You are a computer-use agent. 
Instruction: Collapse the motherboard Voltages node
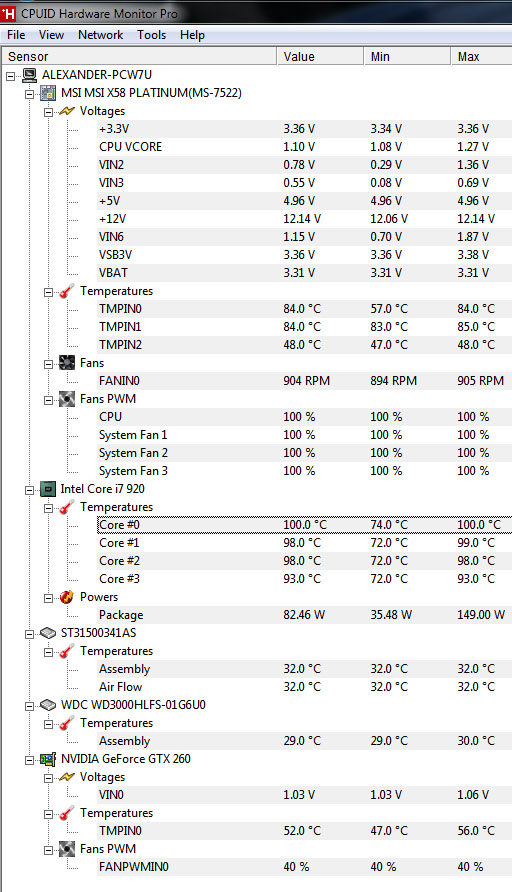coord(48,112)
